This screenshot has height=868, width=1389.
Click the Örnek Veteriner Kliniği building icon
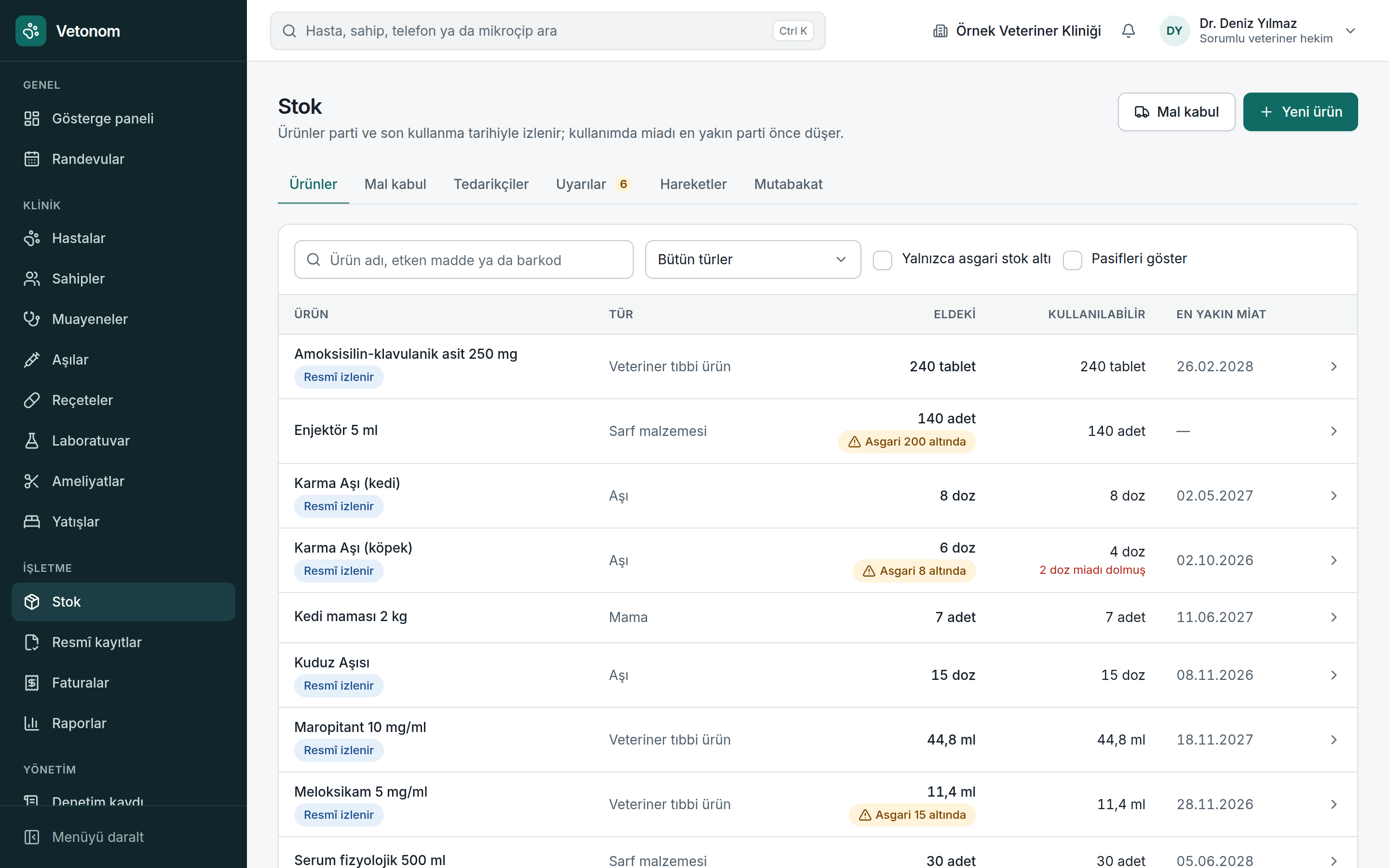[940, 31]
